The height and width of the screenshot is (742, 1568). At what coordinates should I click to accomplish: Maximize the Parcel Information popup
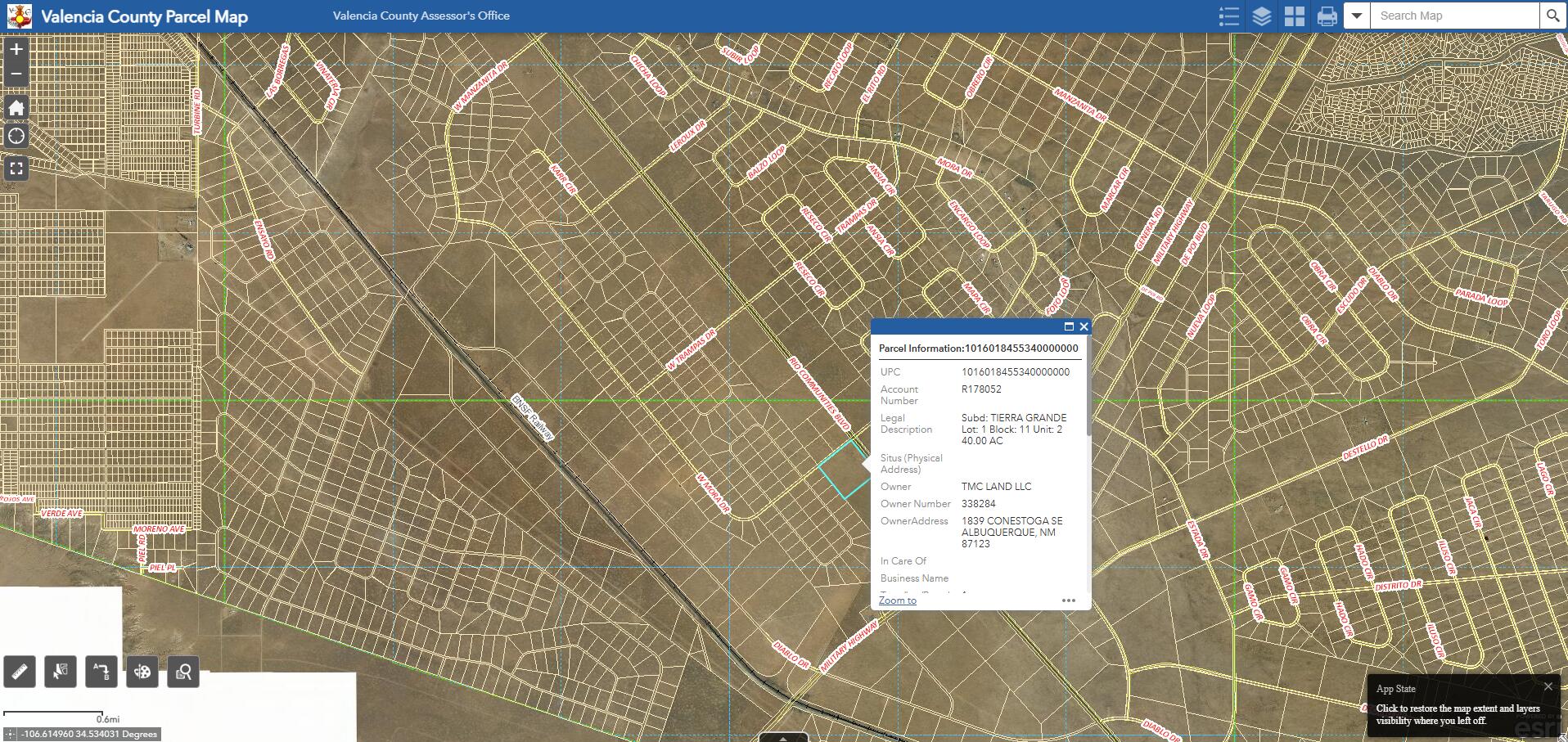tap(1068, 326)
